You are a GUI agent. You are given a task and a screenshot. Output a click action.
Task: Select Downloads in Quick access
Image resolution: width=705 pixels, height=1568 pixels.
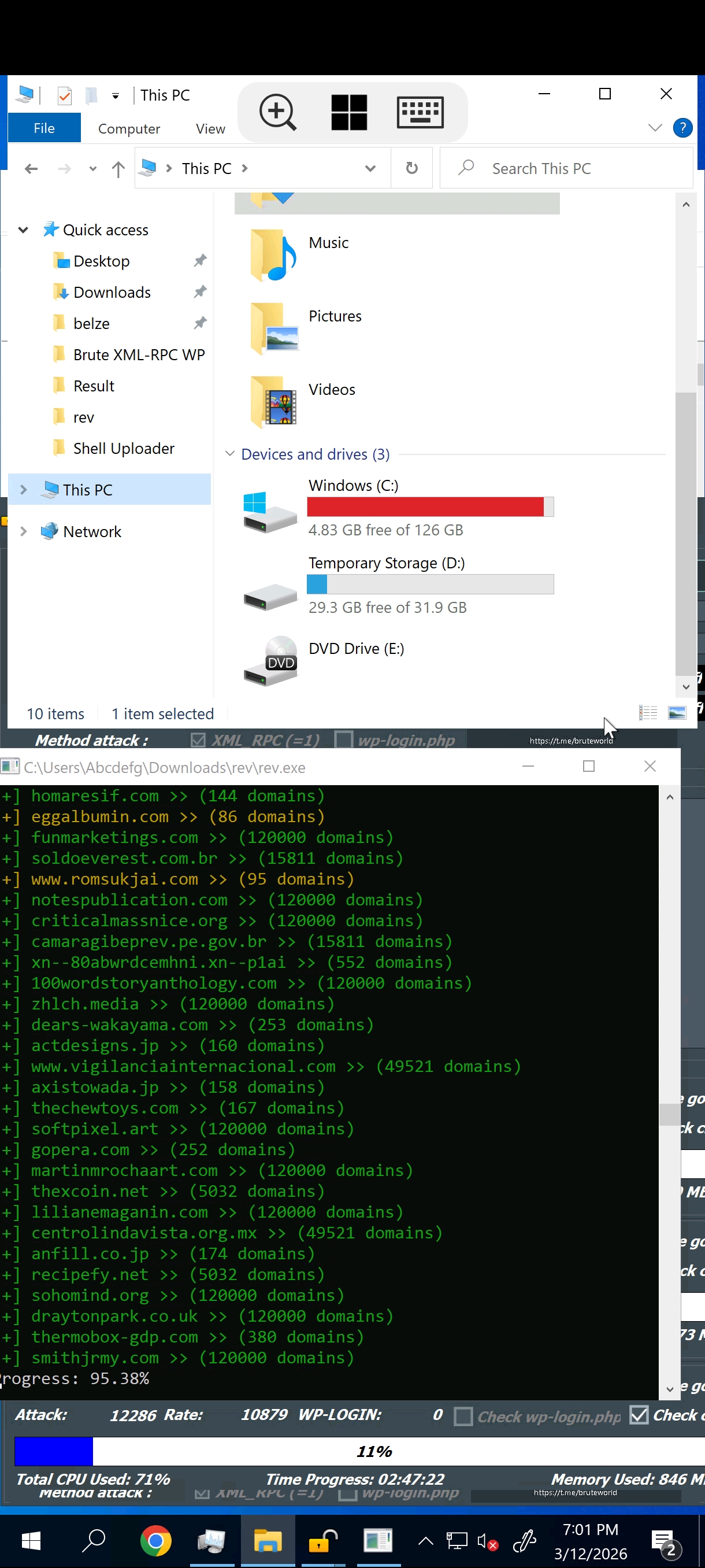tap(112, 293)
